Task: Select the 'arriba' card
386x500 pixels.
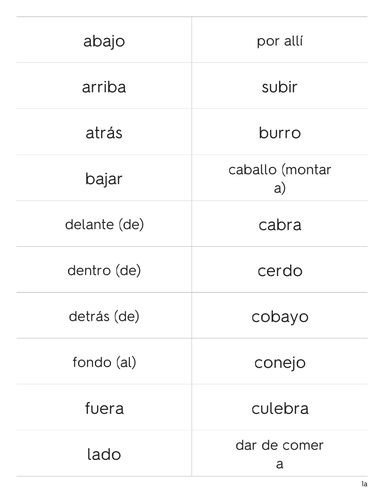Action: 104,86
